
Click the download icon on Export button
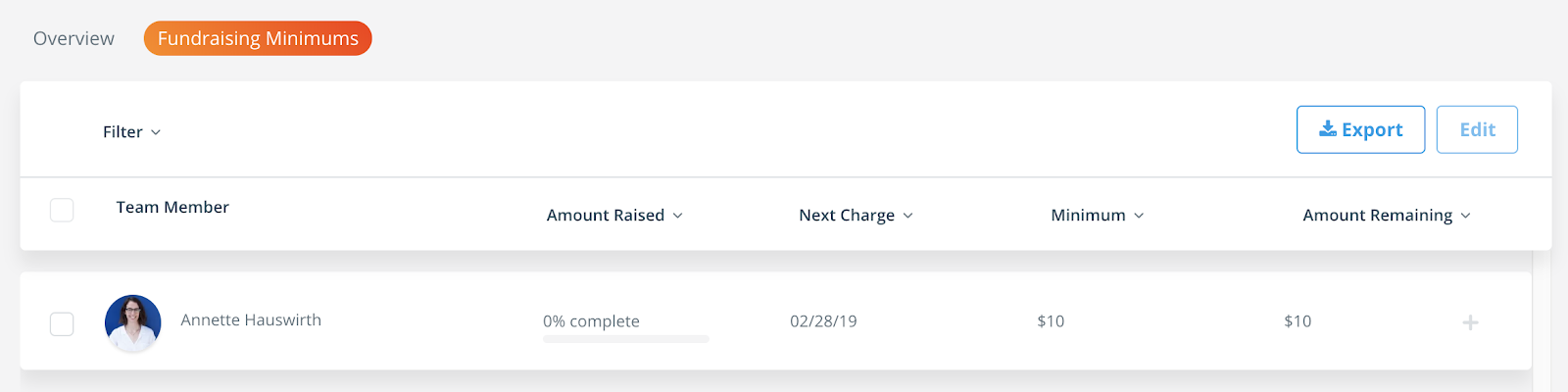[x=1328, y=129]
